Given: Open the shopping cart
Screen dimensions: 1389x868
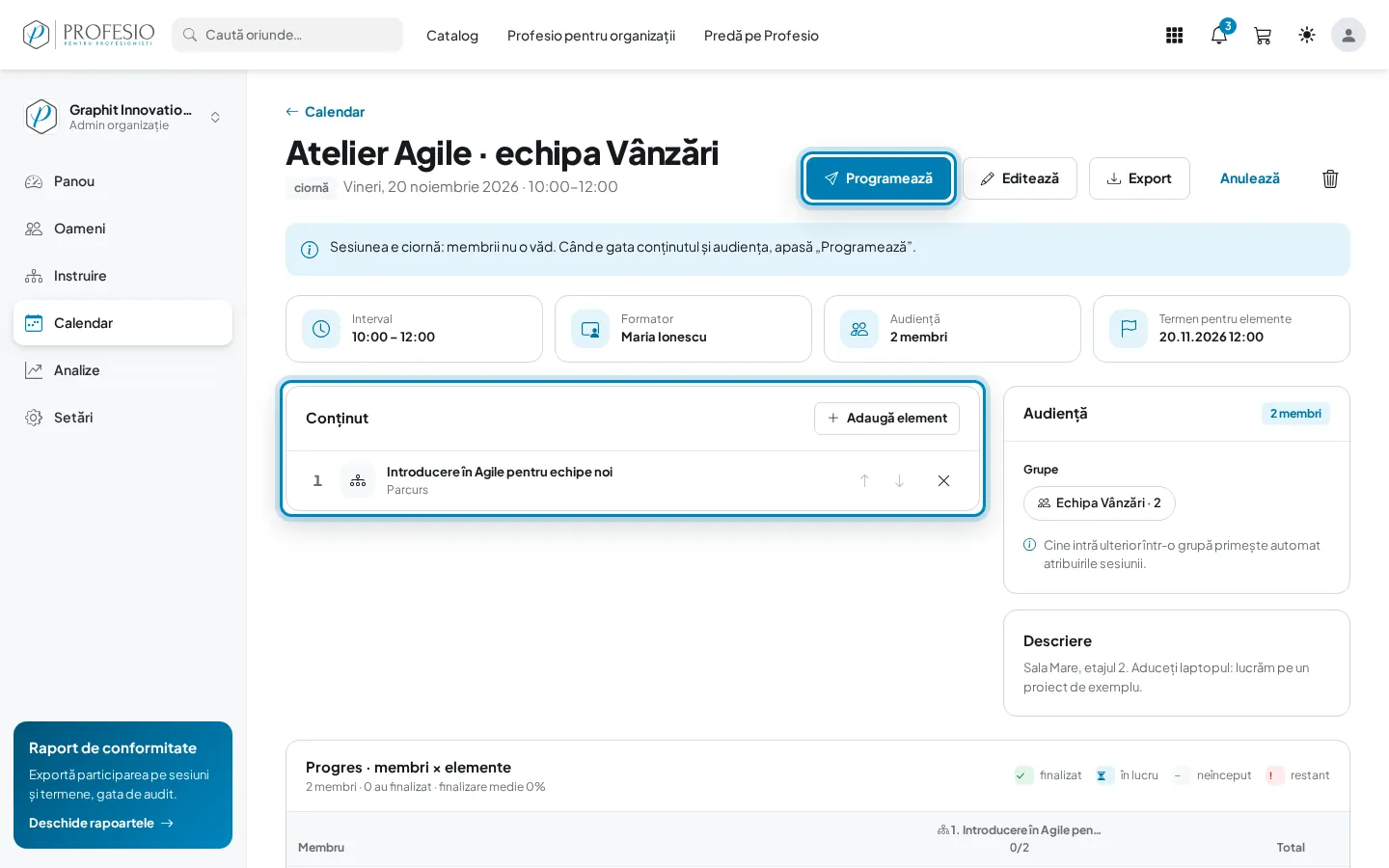Looking at the screenshot, I should pyautogui.click(x=1263, y=36).
